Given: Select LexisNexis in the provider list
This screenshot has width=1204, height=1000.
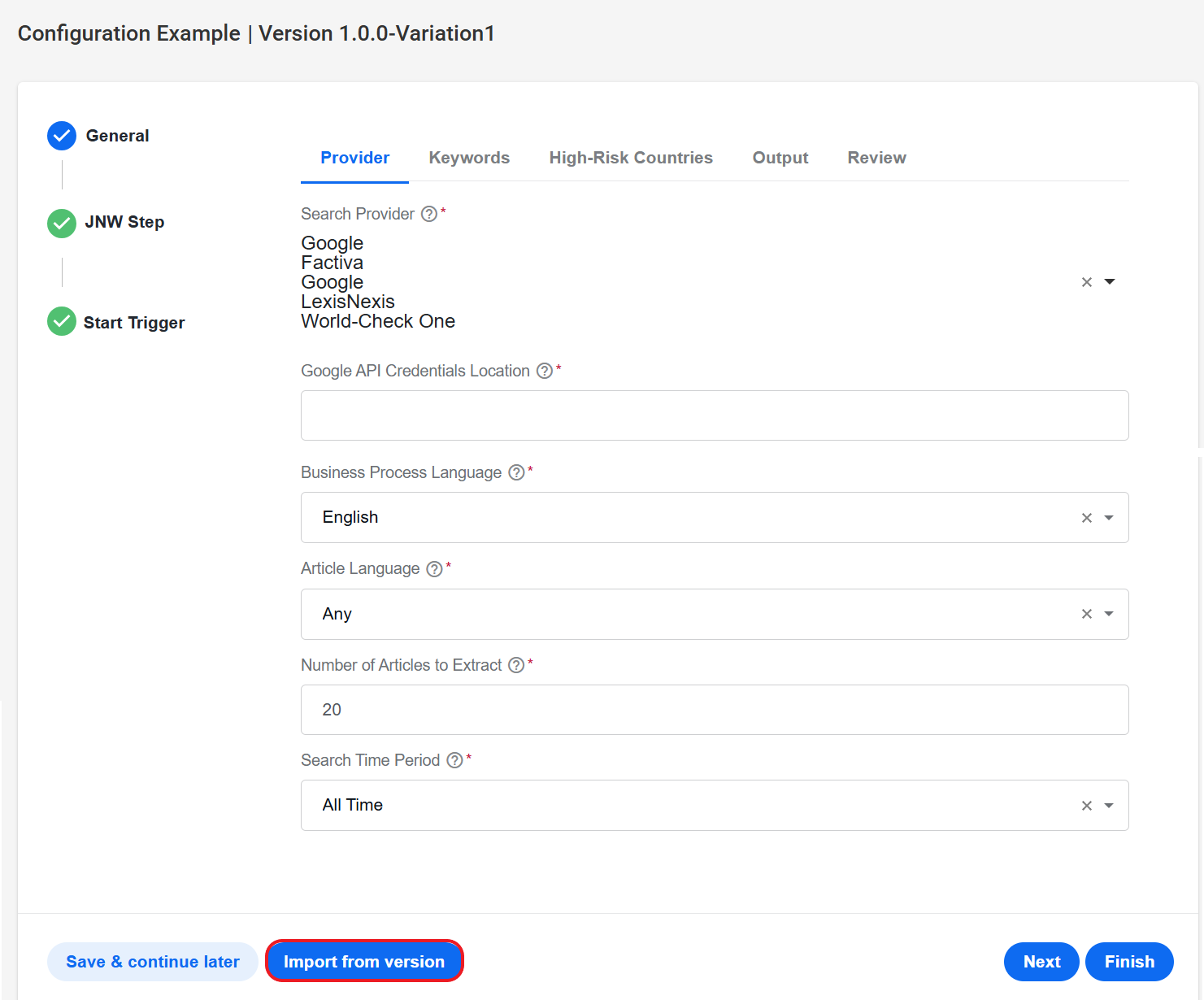Looking at the screenshot, I should point(348,302).
